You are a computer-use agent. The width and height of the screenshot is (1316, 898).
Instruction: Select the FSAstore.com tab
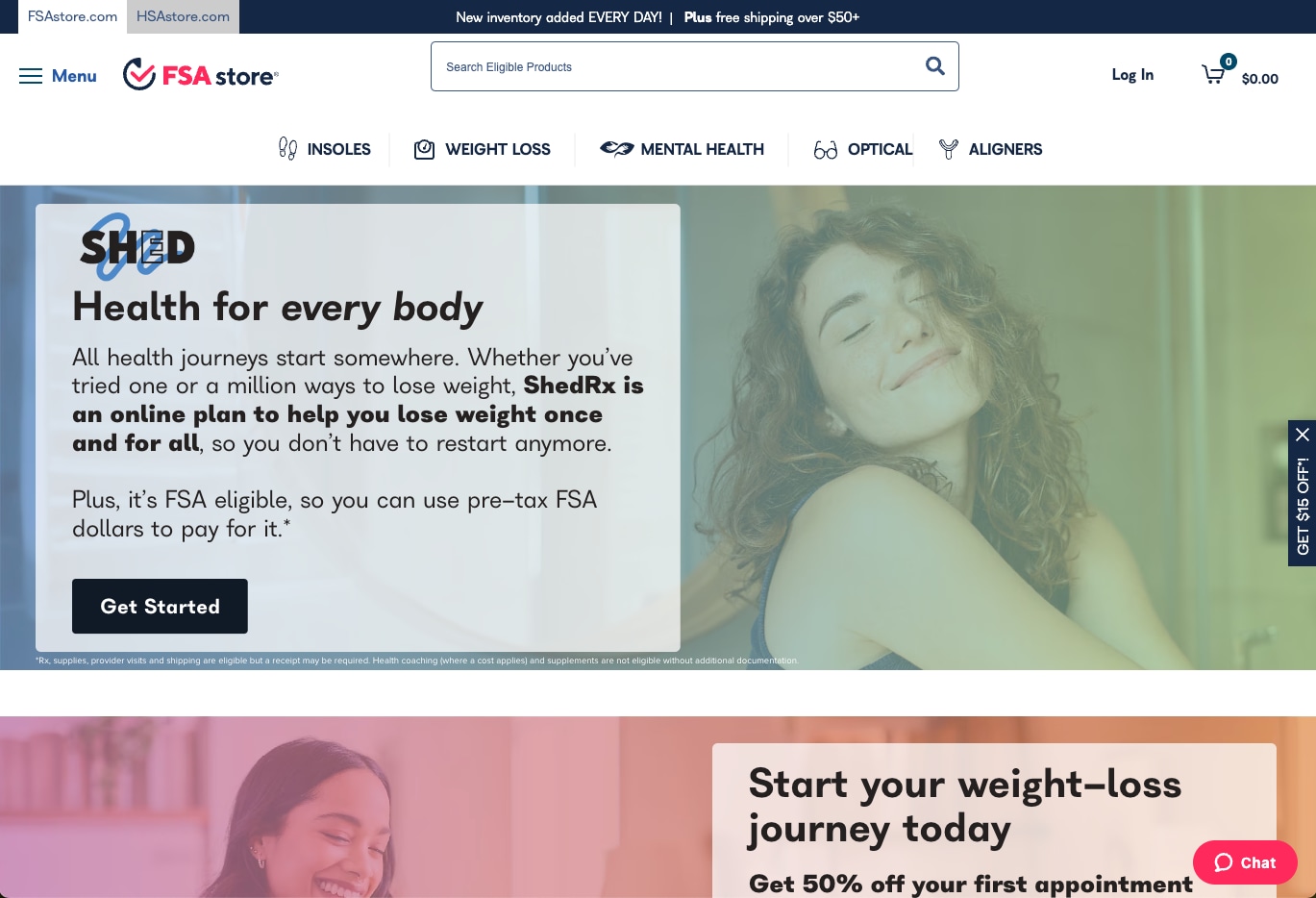[72, 16]
